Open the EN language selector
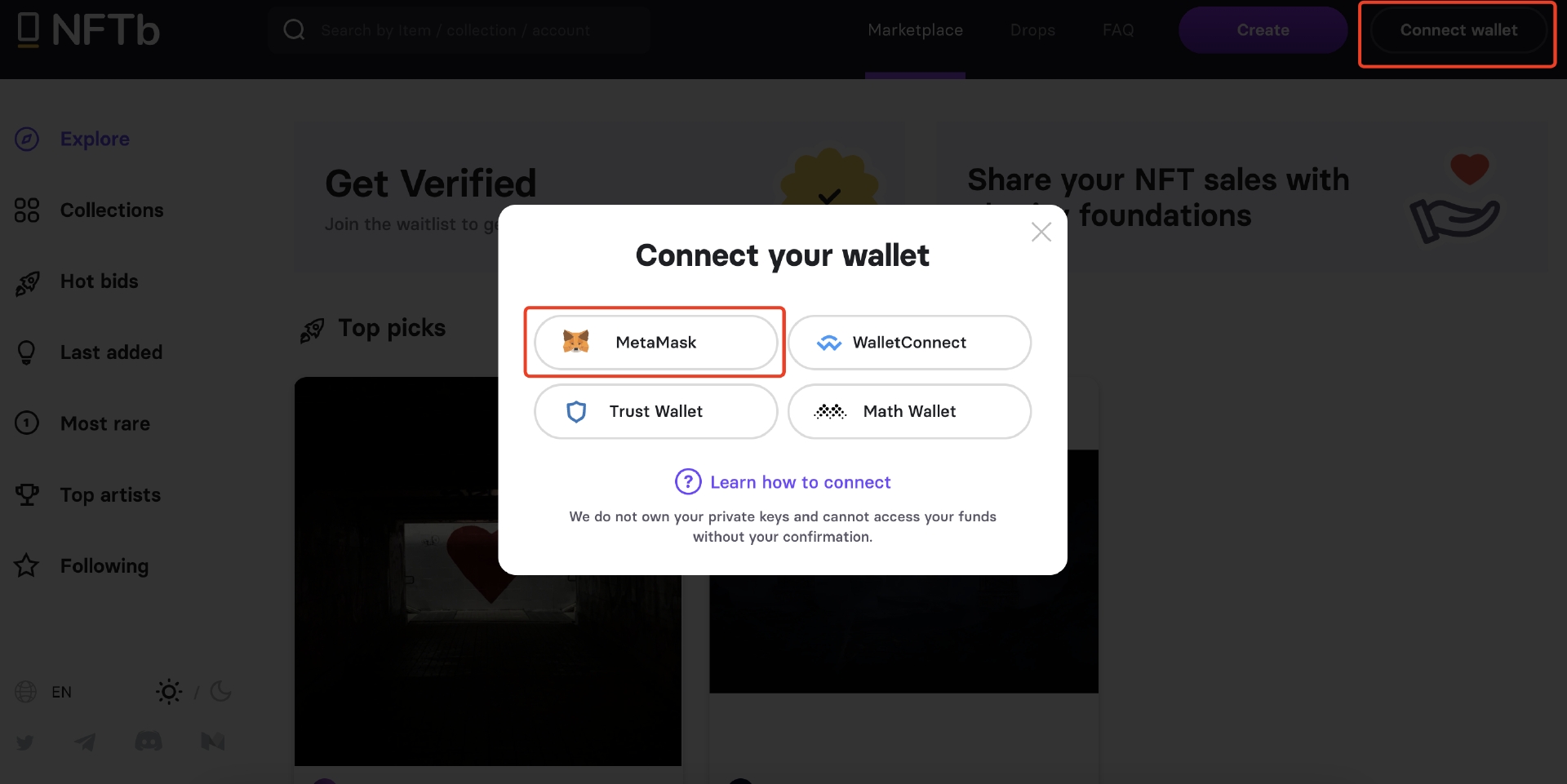Viewport: 1567px width, 784px height. 44,692
